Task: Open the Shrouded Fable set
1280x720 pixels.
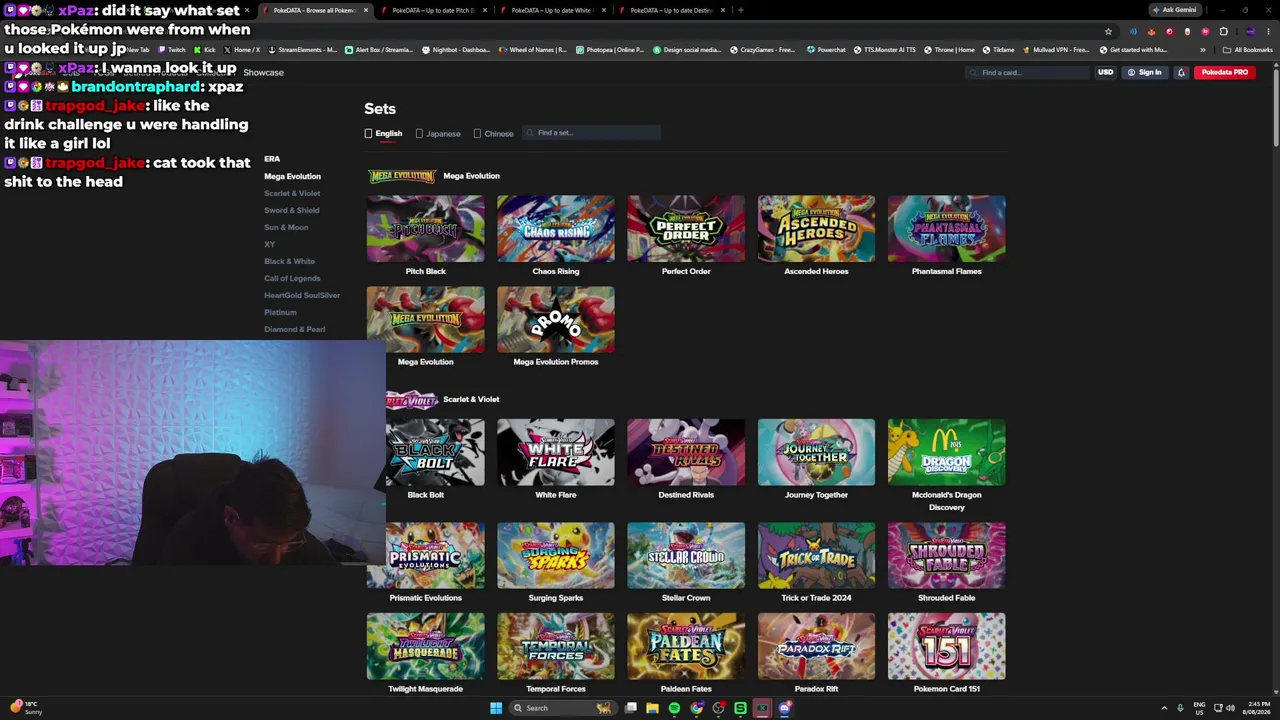Action: click(946, 555)
